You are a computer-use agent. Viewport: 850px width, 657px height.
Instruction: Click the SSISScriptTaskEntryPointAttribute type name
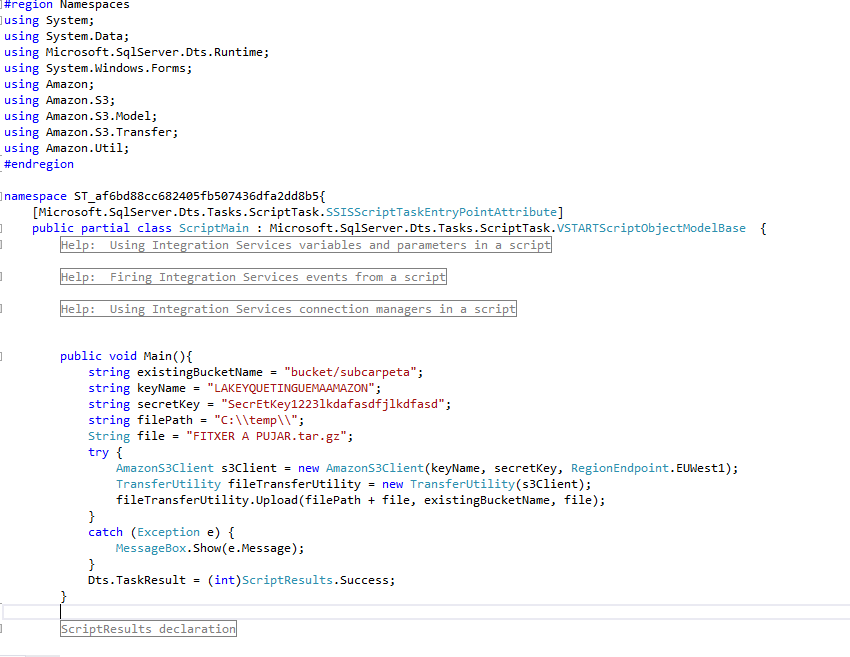coord(441,212)
